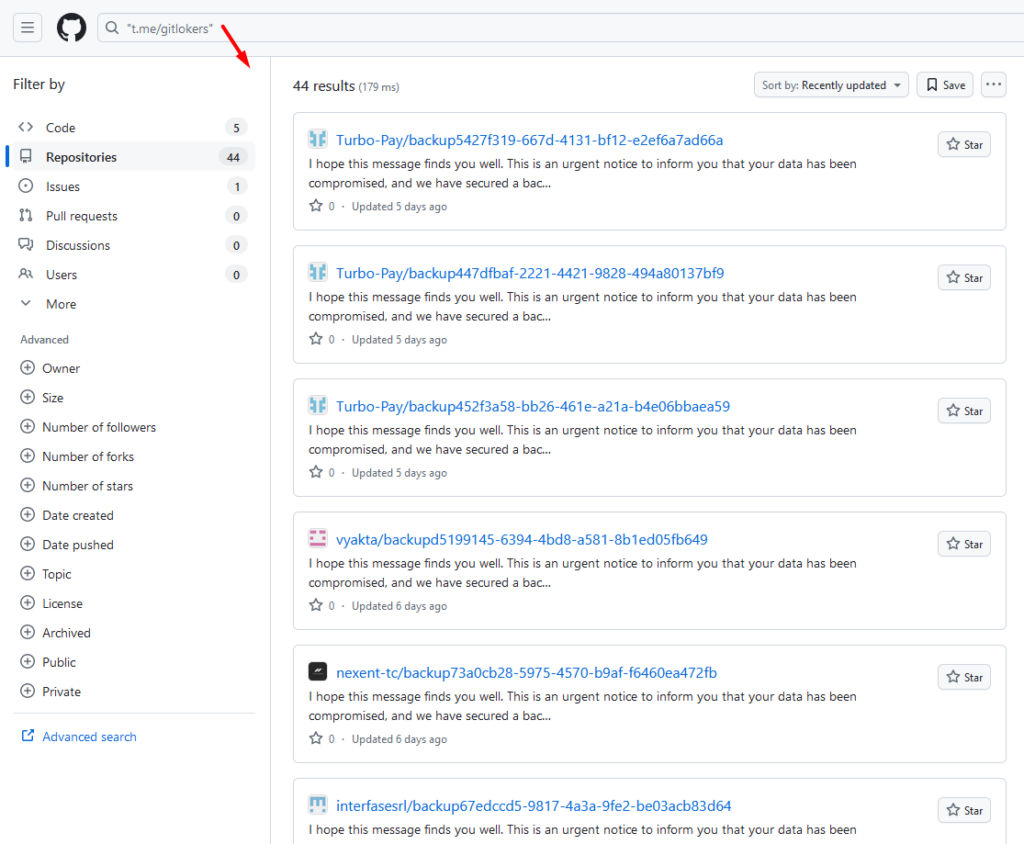The image size is (1024, 844).
Task: Switch to the Code results filter
Action: click(x=60, y=128)
